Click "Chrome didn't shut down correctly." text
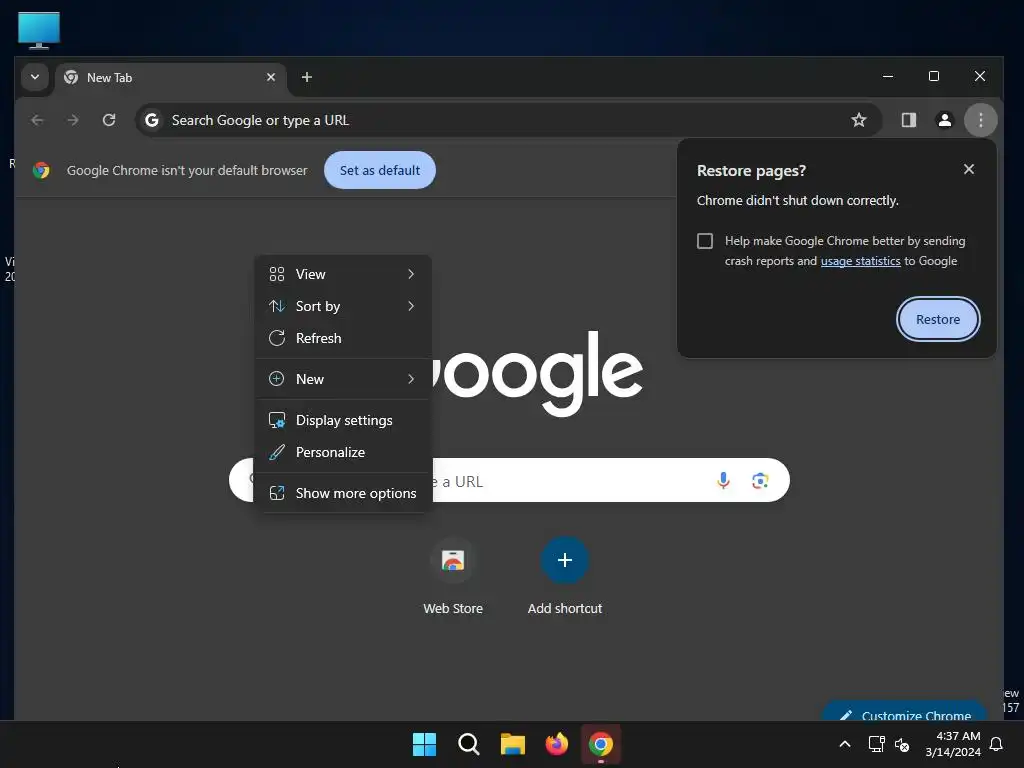This screenshot has height=768, width=1024. [797, 200]
